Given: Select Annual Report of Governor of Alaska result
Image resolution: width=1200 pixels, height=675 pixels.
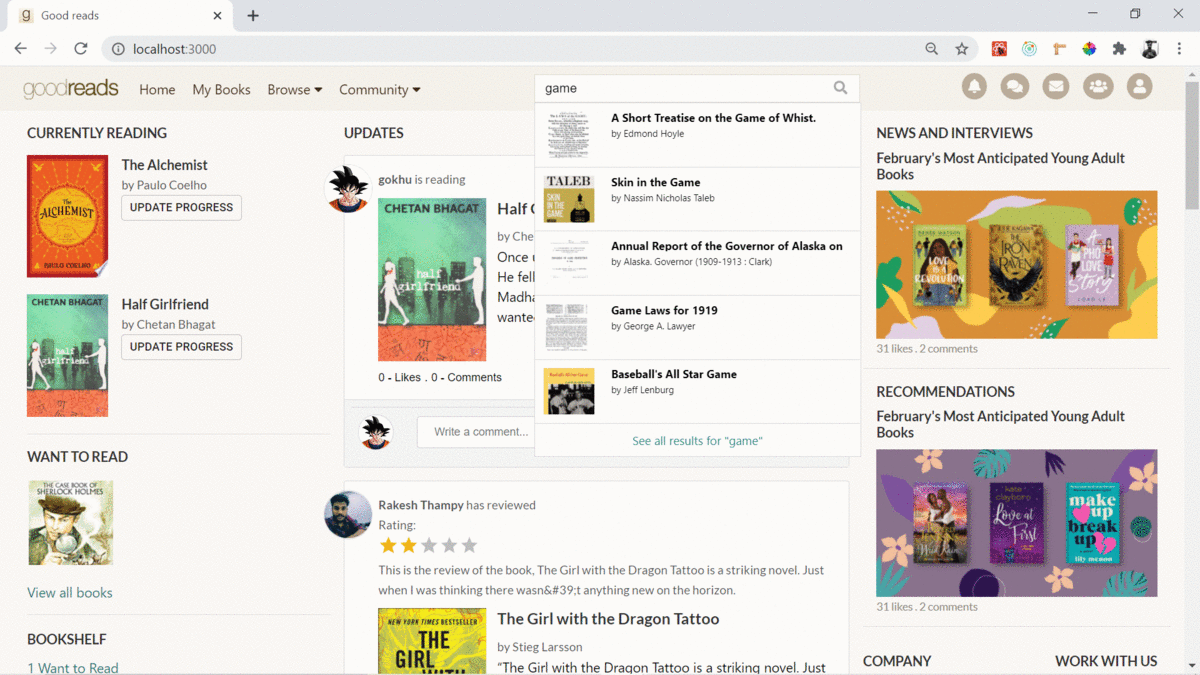Looking at the screenshot, I should pos(697,263).
